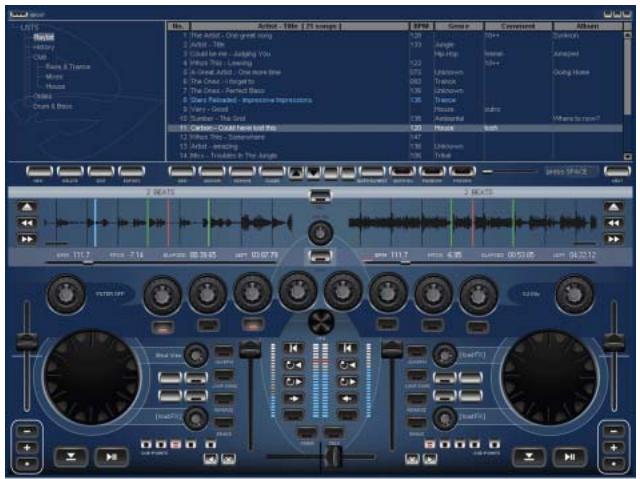The height and width of the screenshot is (479, 640).
Task: Jump to track start in left mixer column
Action: 293,348
